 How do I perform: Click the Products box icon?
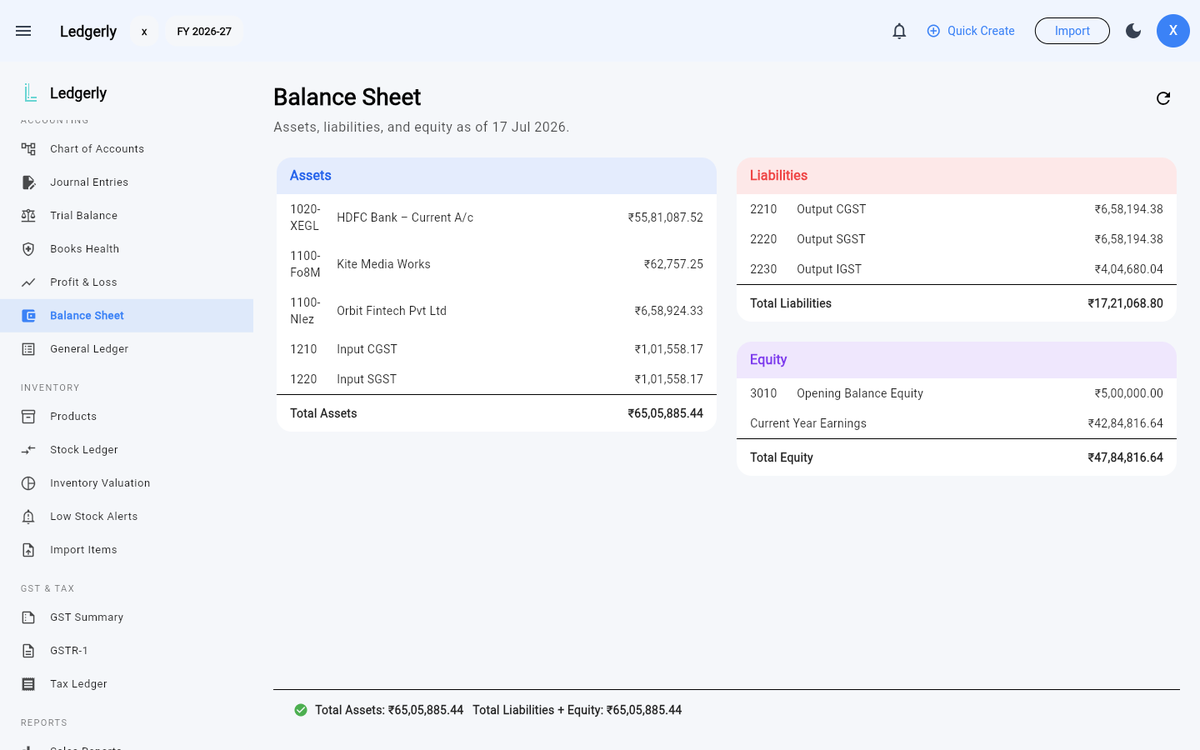[x=29, y=416]
